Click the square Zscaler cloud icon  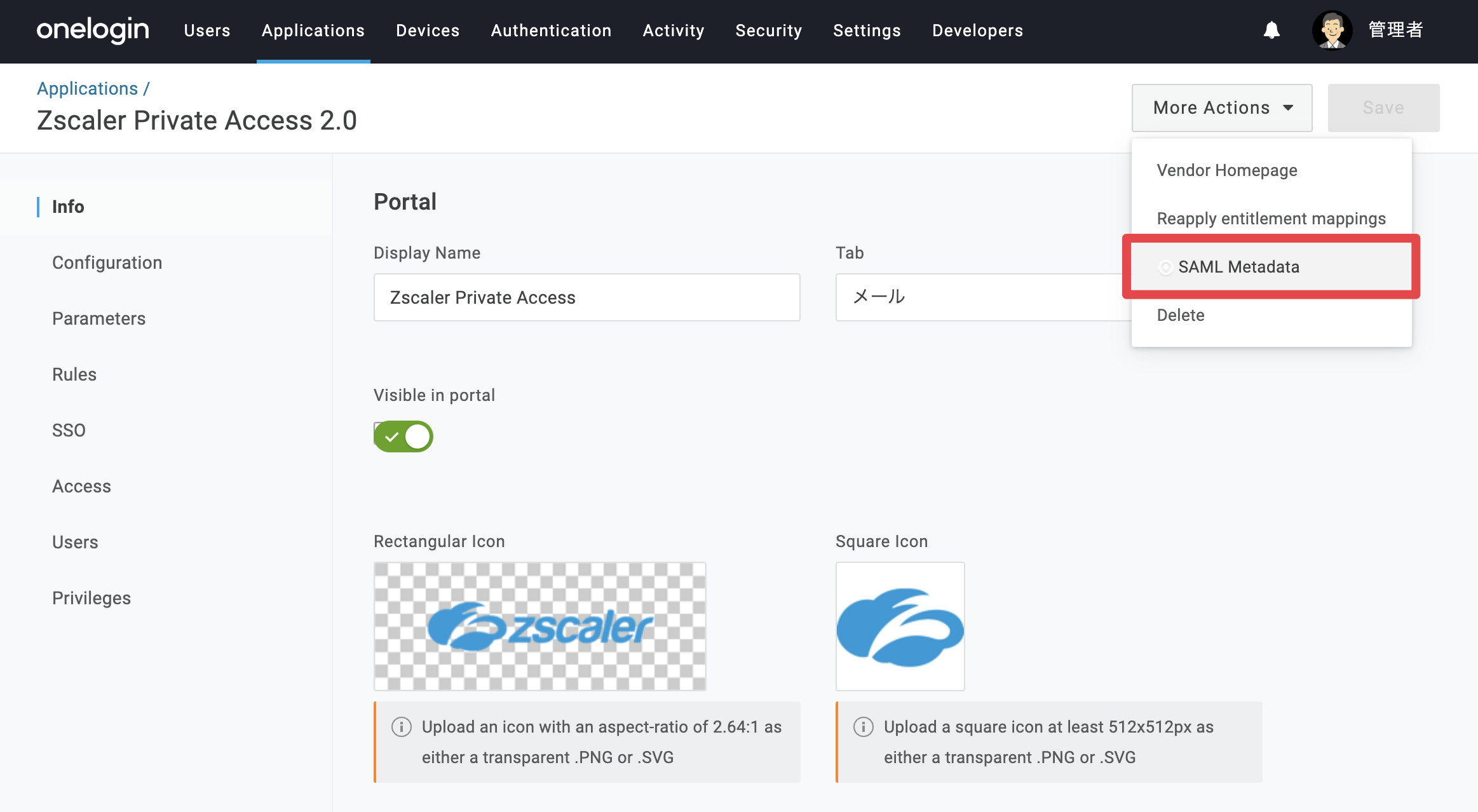click(900, 626)
